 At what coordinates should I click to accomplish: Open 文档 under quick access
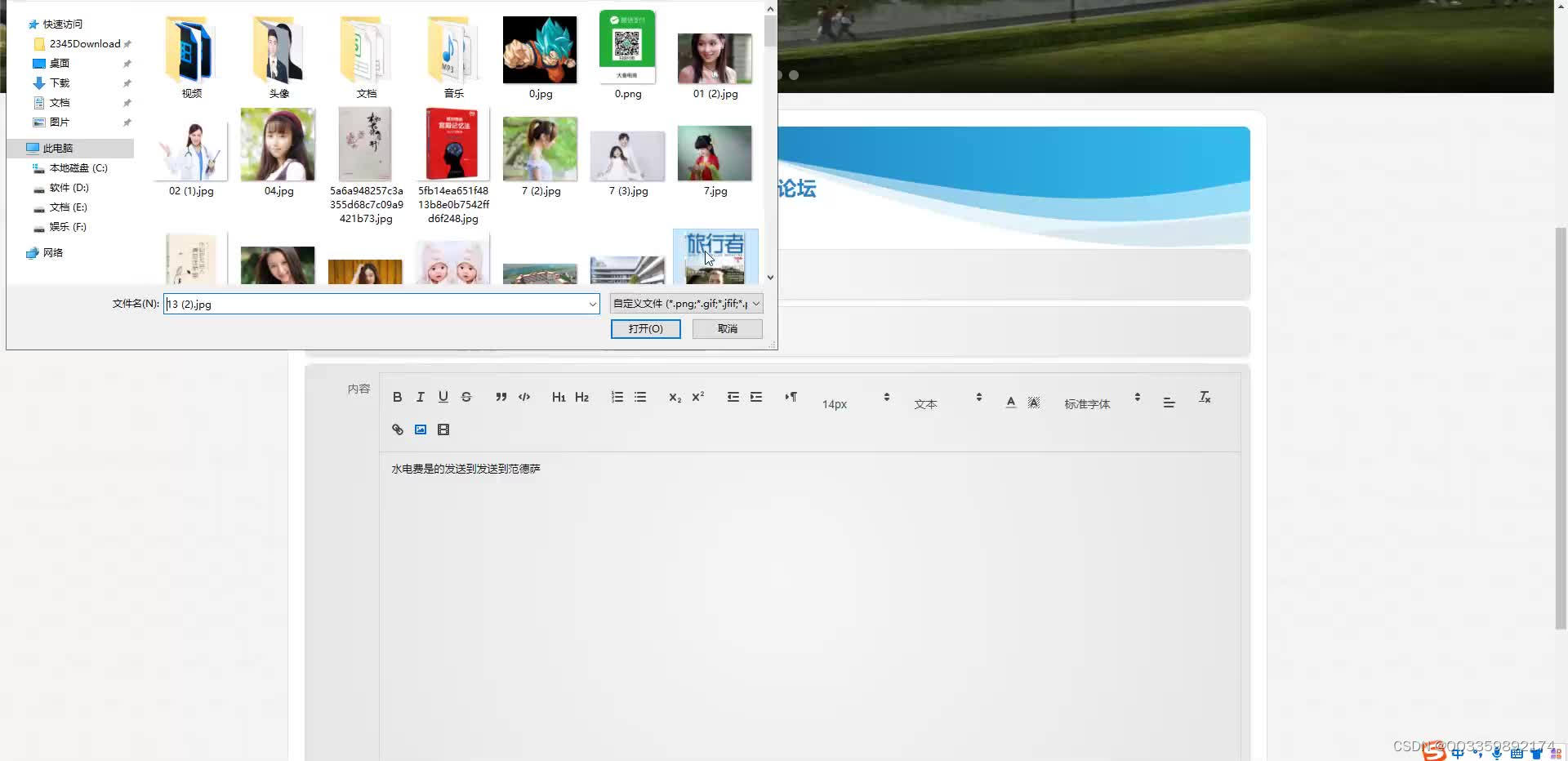60,103
